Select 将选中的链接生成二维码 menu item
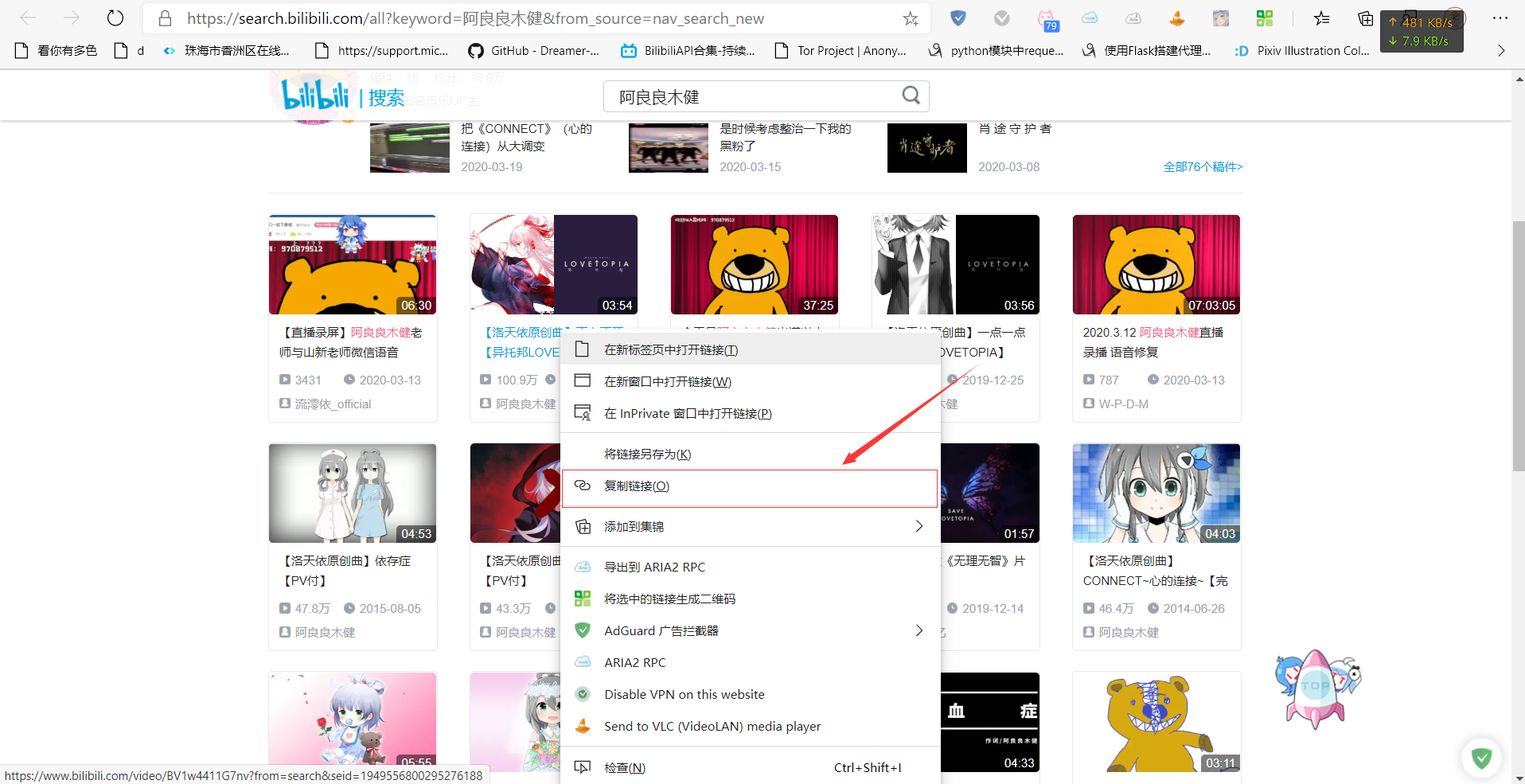1525x784 pixels. (751, 599)
